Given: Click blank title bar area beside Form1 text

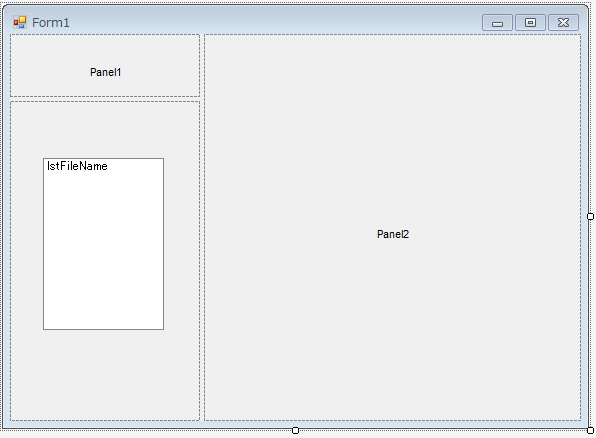Looking at the screenshot, I should pos(274,22).
